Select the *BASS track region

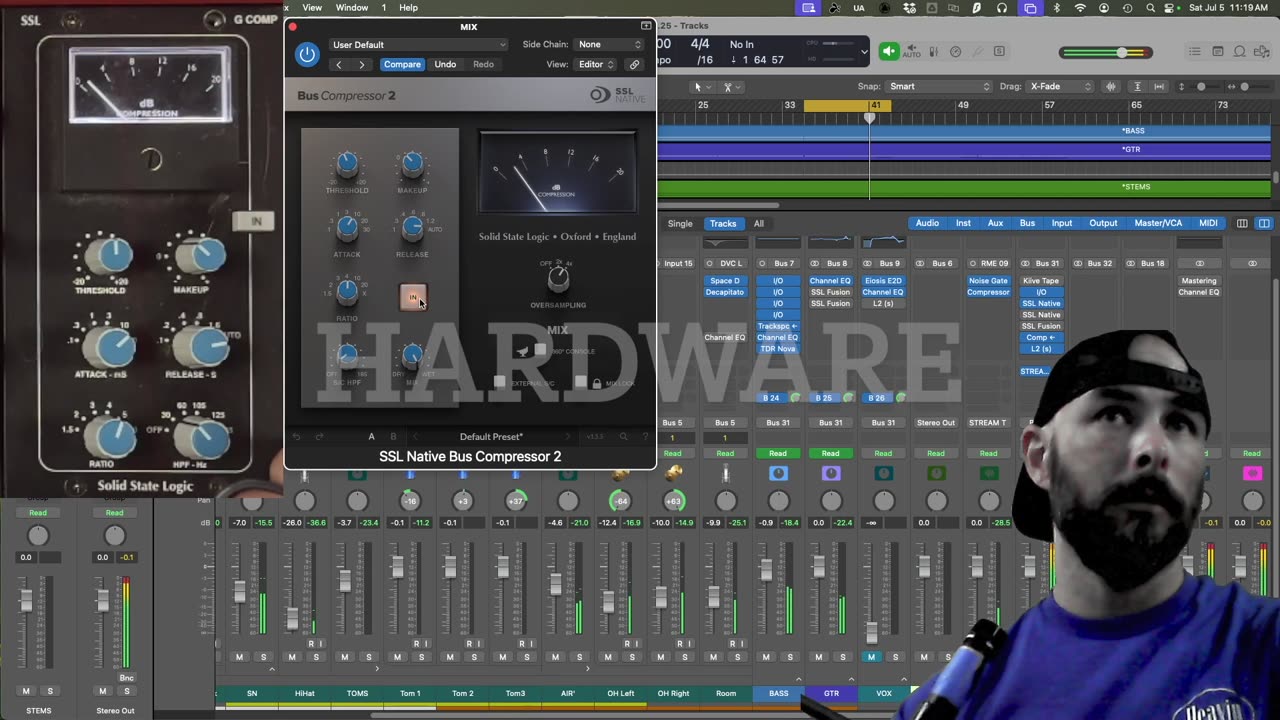point(964,131)
